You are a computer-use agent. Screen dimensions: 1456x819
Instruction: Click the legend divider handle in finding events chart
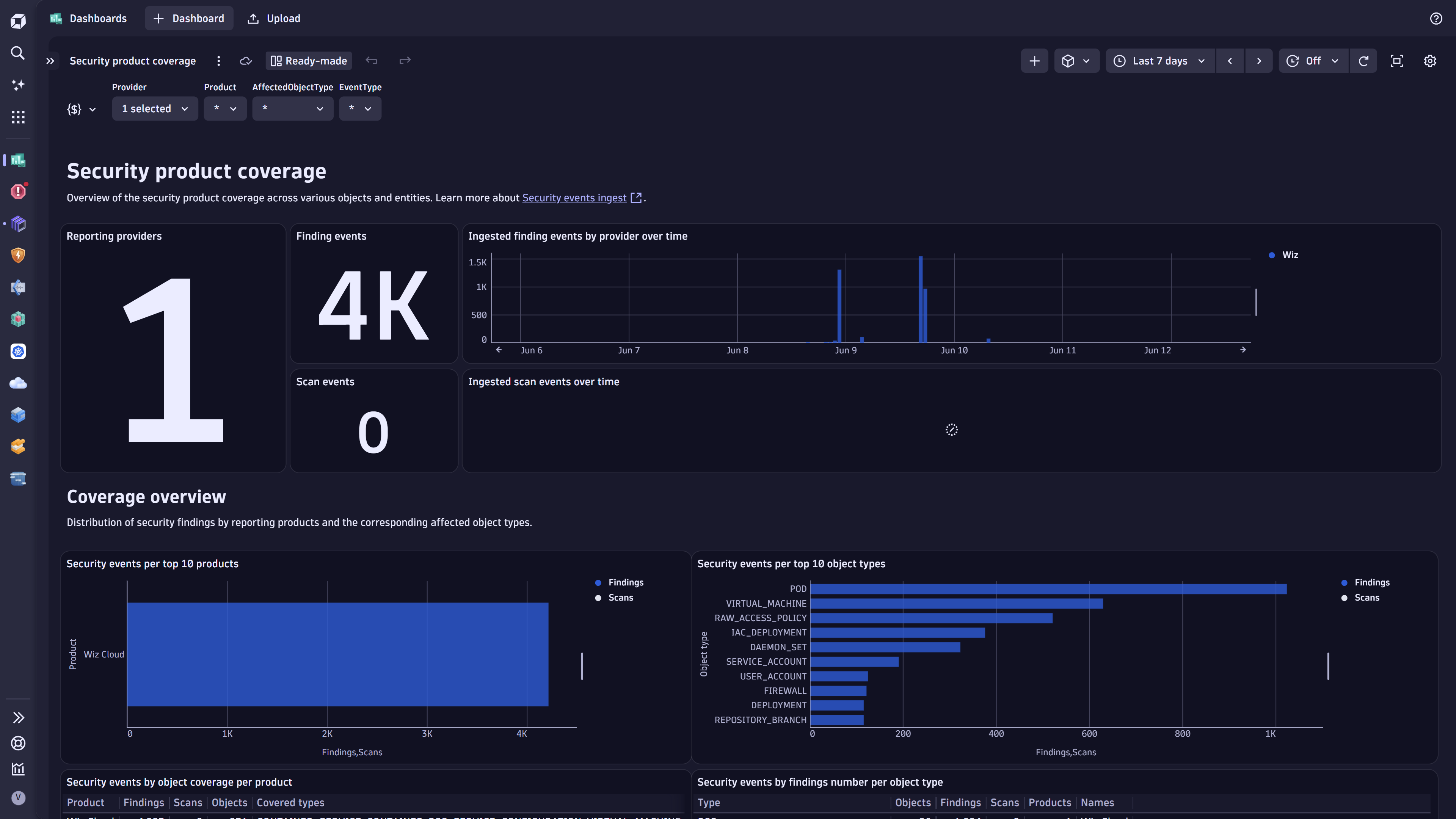1255,303
